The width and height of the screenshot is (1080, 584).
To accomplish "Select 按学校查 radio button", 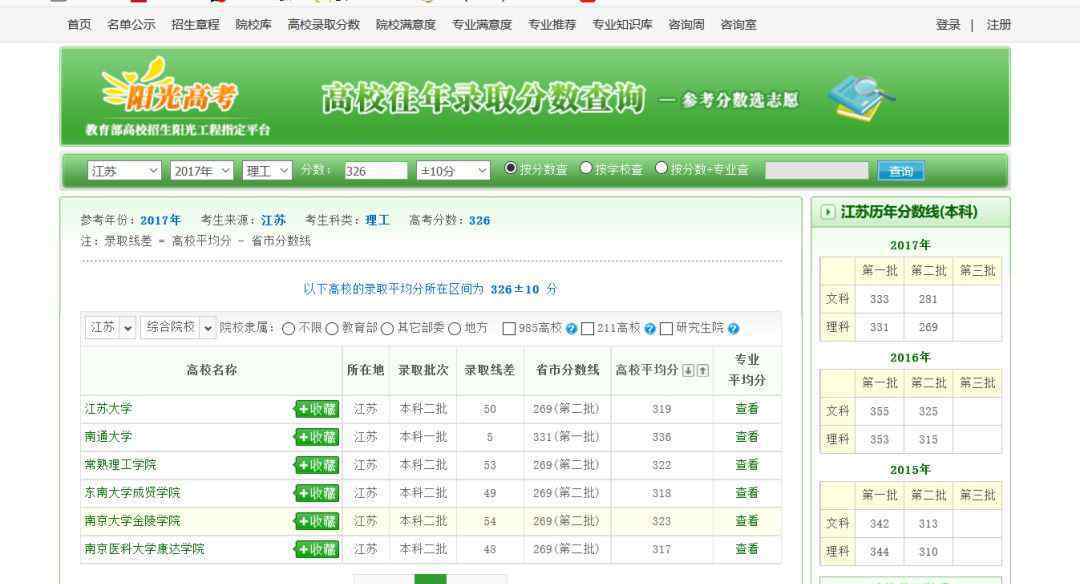I will pyautogui.click(x=586, y=168).
